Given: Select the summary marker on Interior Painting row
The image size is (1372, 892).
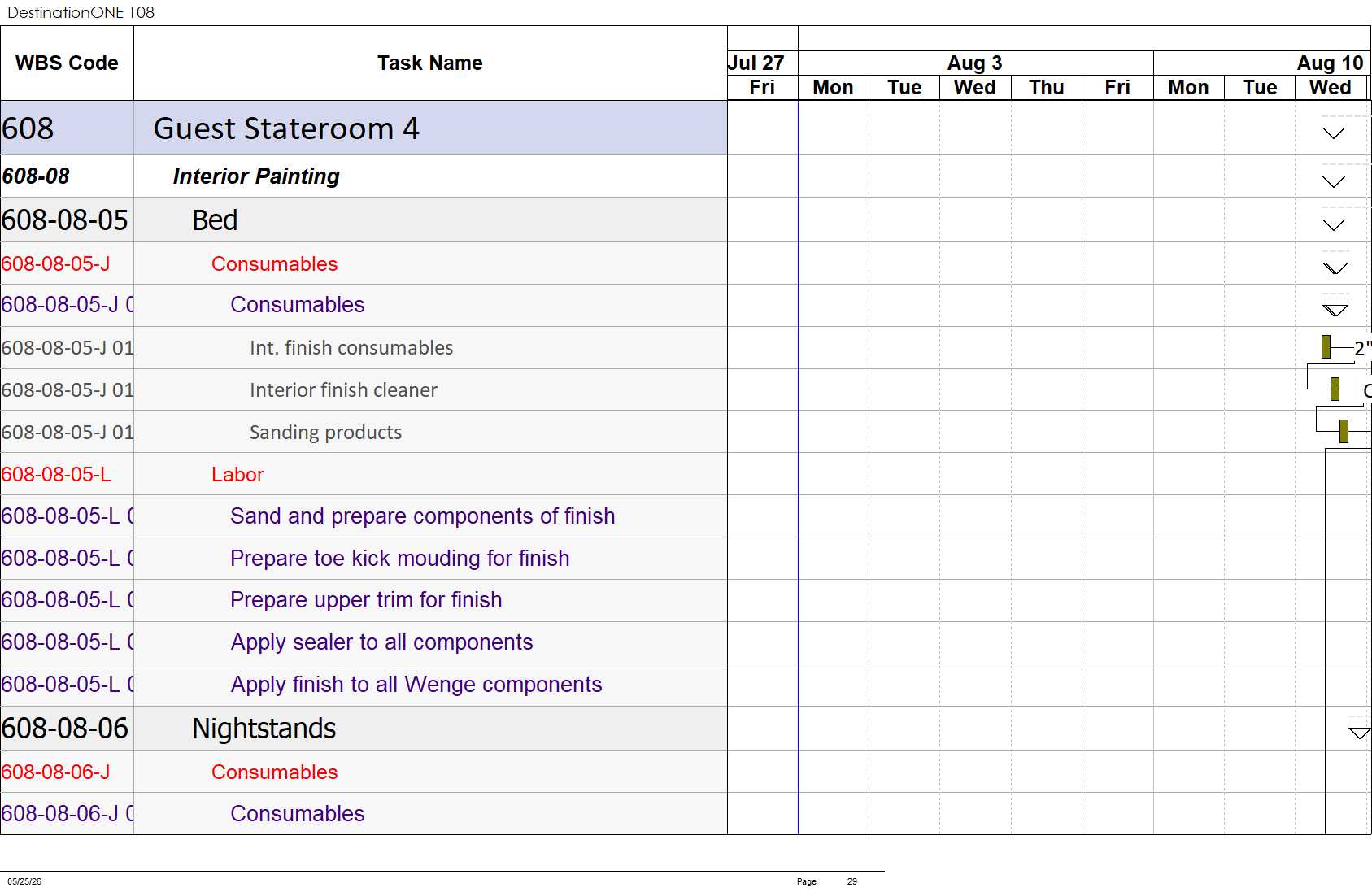Looking at the screenshot, I should (1333, 181).
